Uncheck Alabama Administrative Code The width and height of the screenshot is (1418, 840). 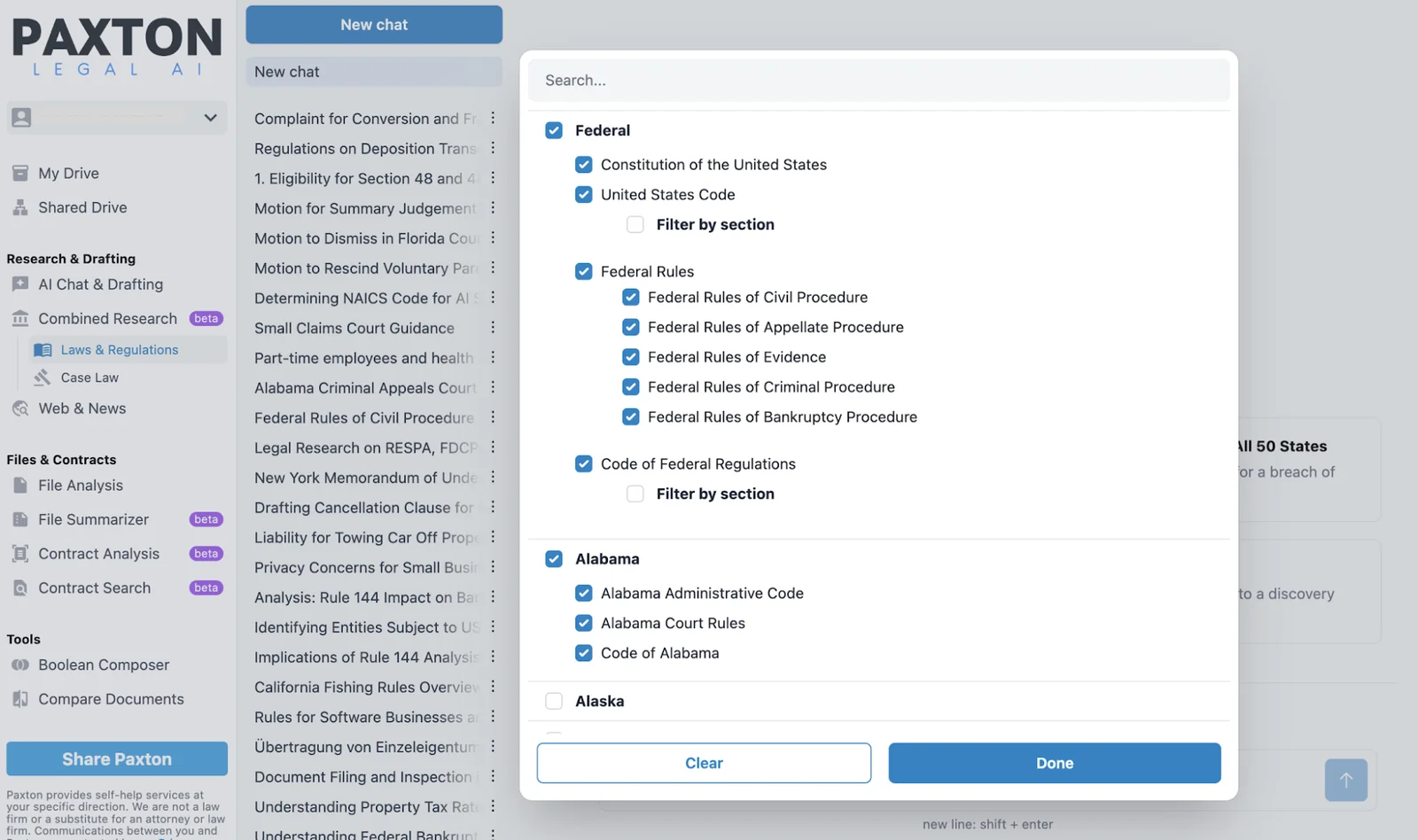click(583, 594)
